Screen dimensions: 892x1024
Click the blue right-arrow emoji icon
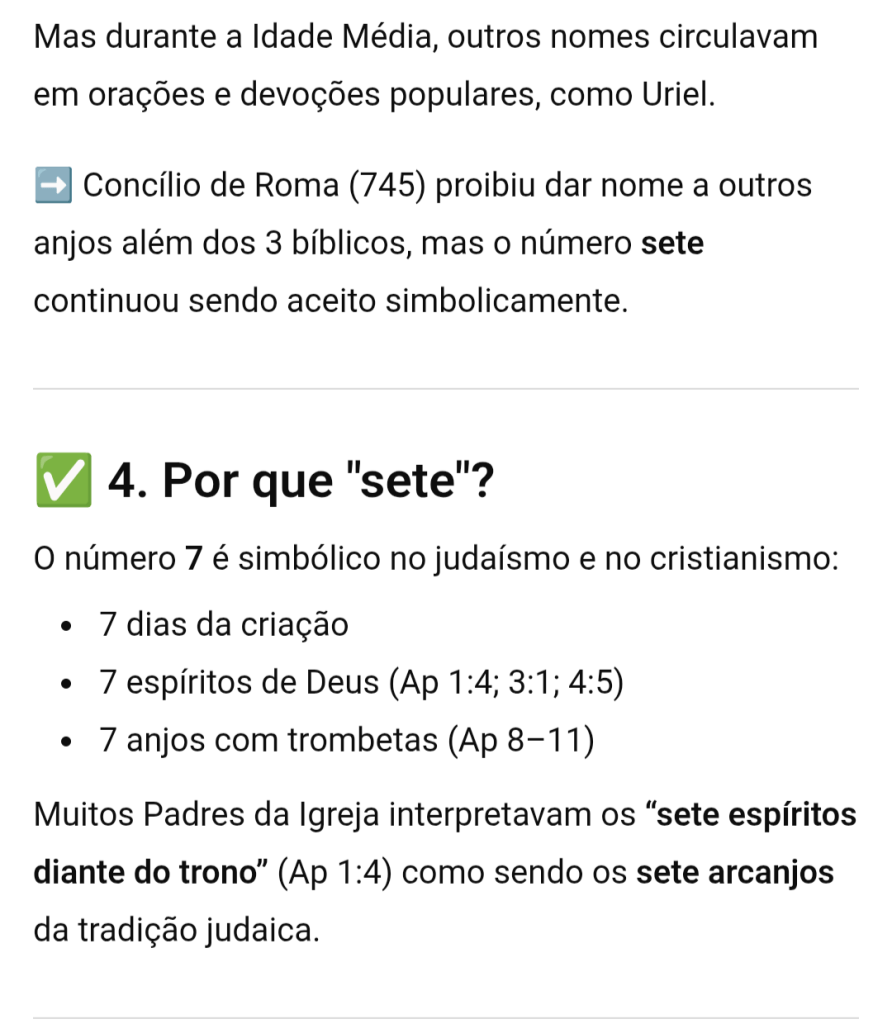pyautogui.click(x=52, y=187)
